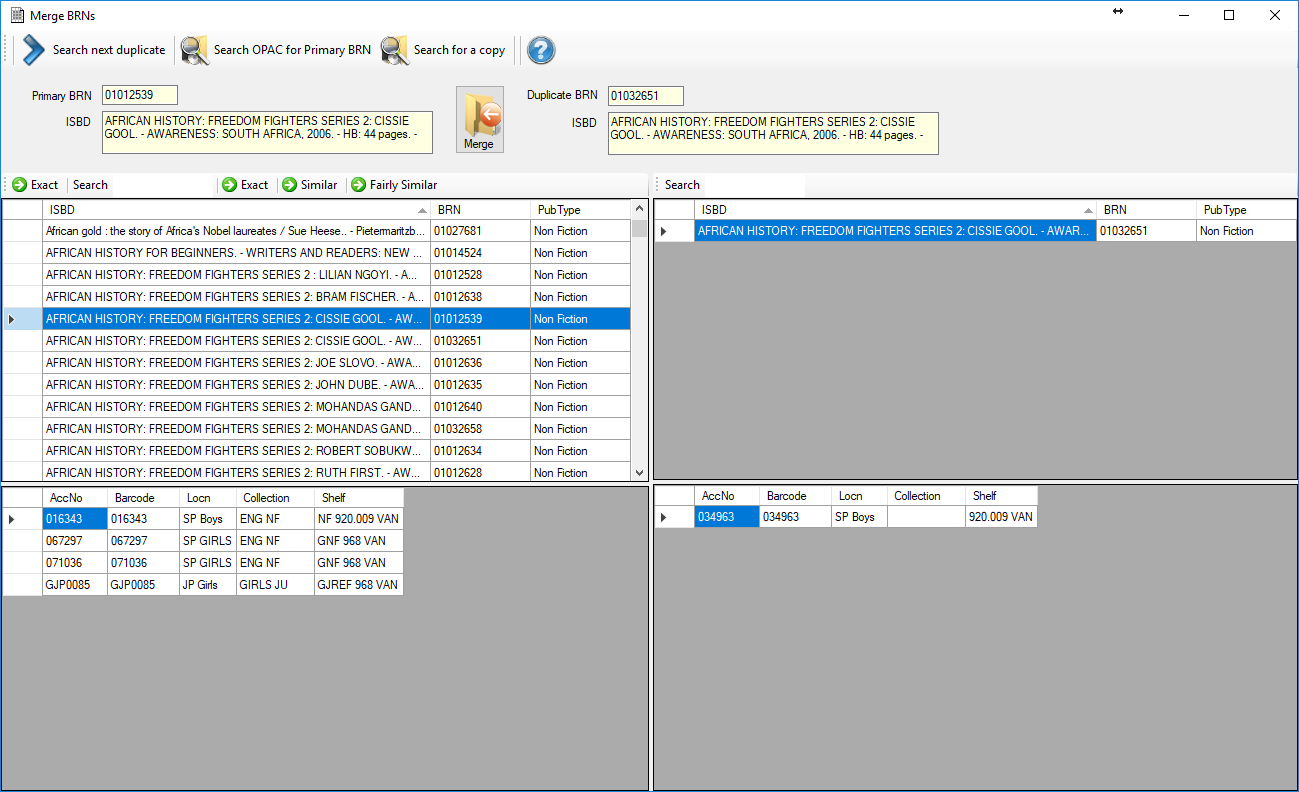Click the 920.009 VAN shelf cell
Screen dimensions: 1299x792
[x=1001, y=517]
